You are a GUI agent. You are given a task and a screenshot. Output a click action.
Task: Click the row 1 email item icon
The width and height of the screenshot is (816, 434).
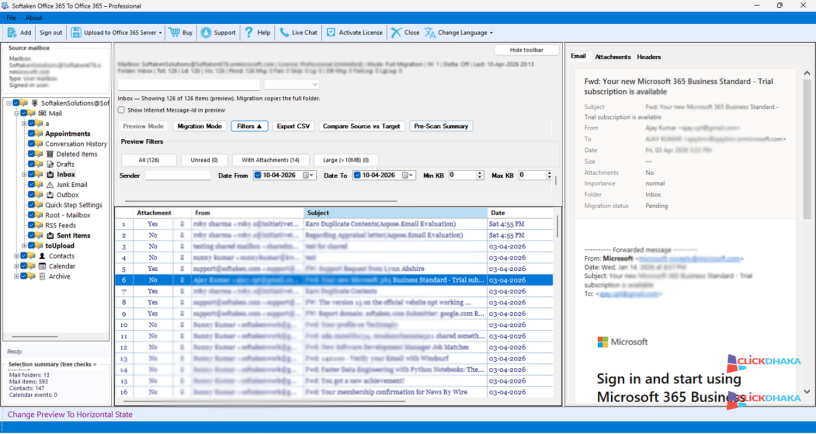pyautogui.click(x=182, y=224)
